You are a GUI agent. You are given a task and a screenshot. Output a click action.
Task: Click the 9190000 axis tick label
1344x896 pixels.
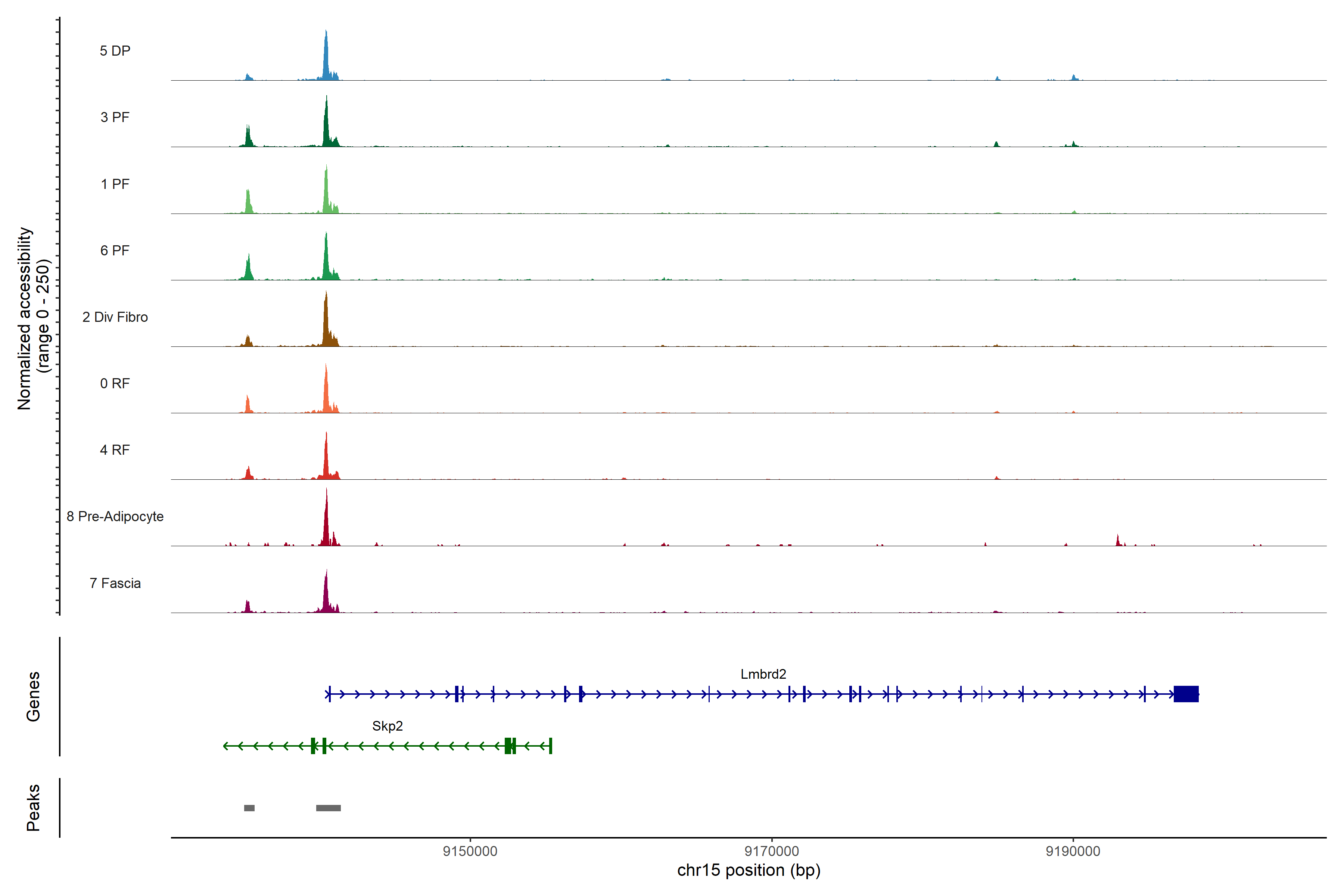point(1073,852)
